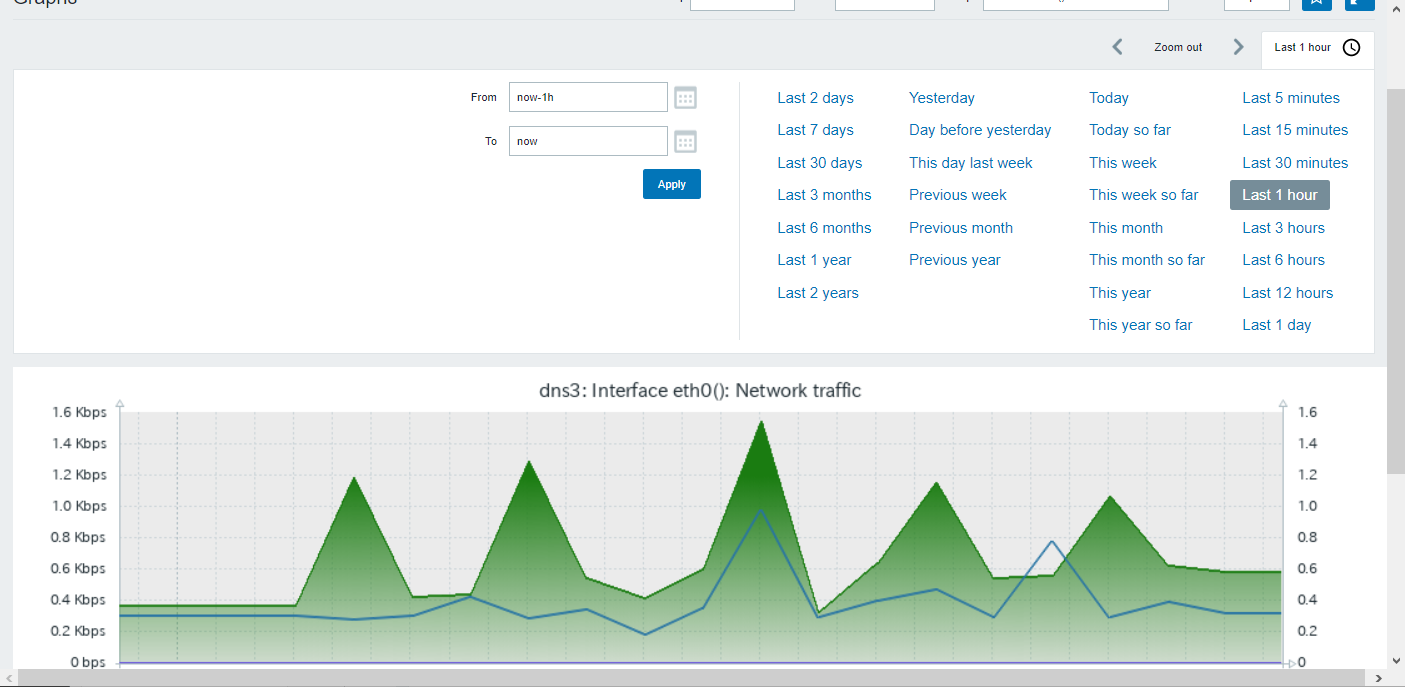The width and height of the screenshot is (1405, 687).
Task: Select the Last 2 years range
Action: 818,293
